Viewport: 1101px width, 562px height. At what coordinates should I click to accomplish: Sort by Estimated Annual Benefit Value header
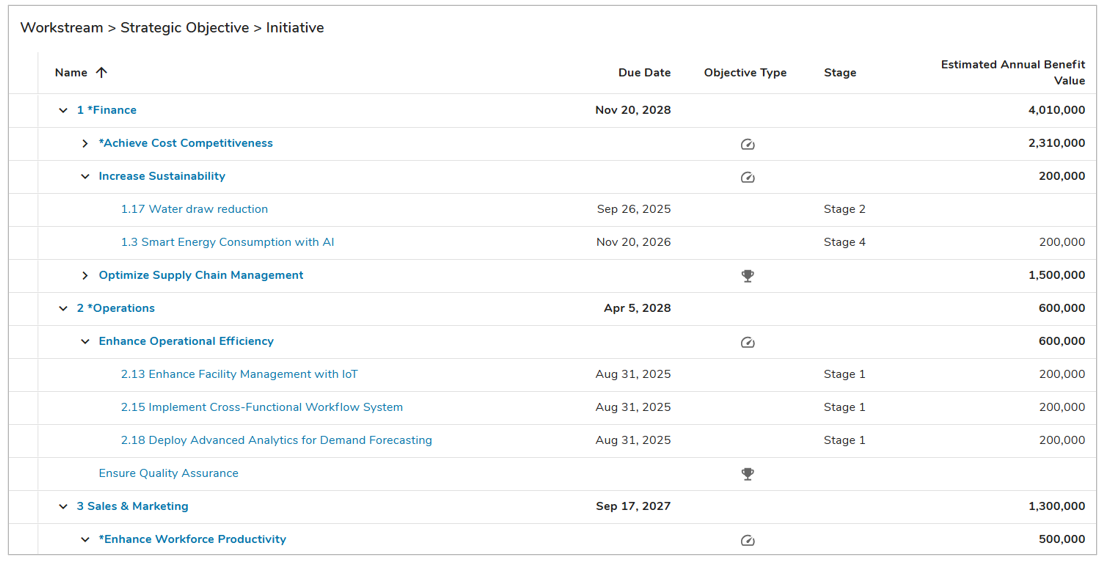(x=1012, y=73)
